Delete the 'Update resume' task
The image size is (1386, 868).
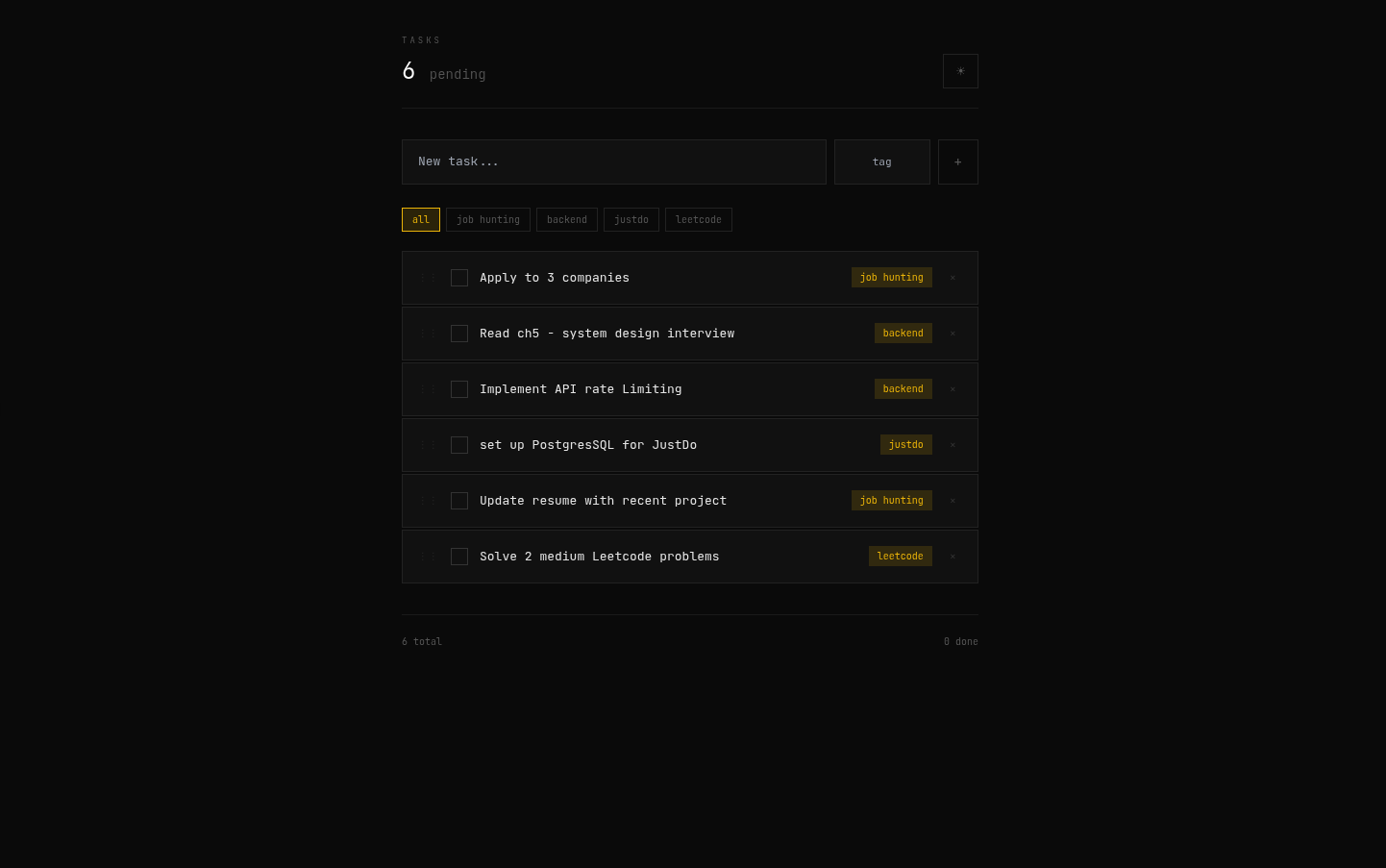953,501
